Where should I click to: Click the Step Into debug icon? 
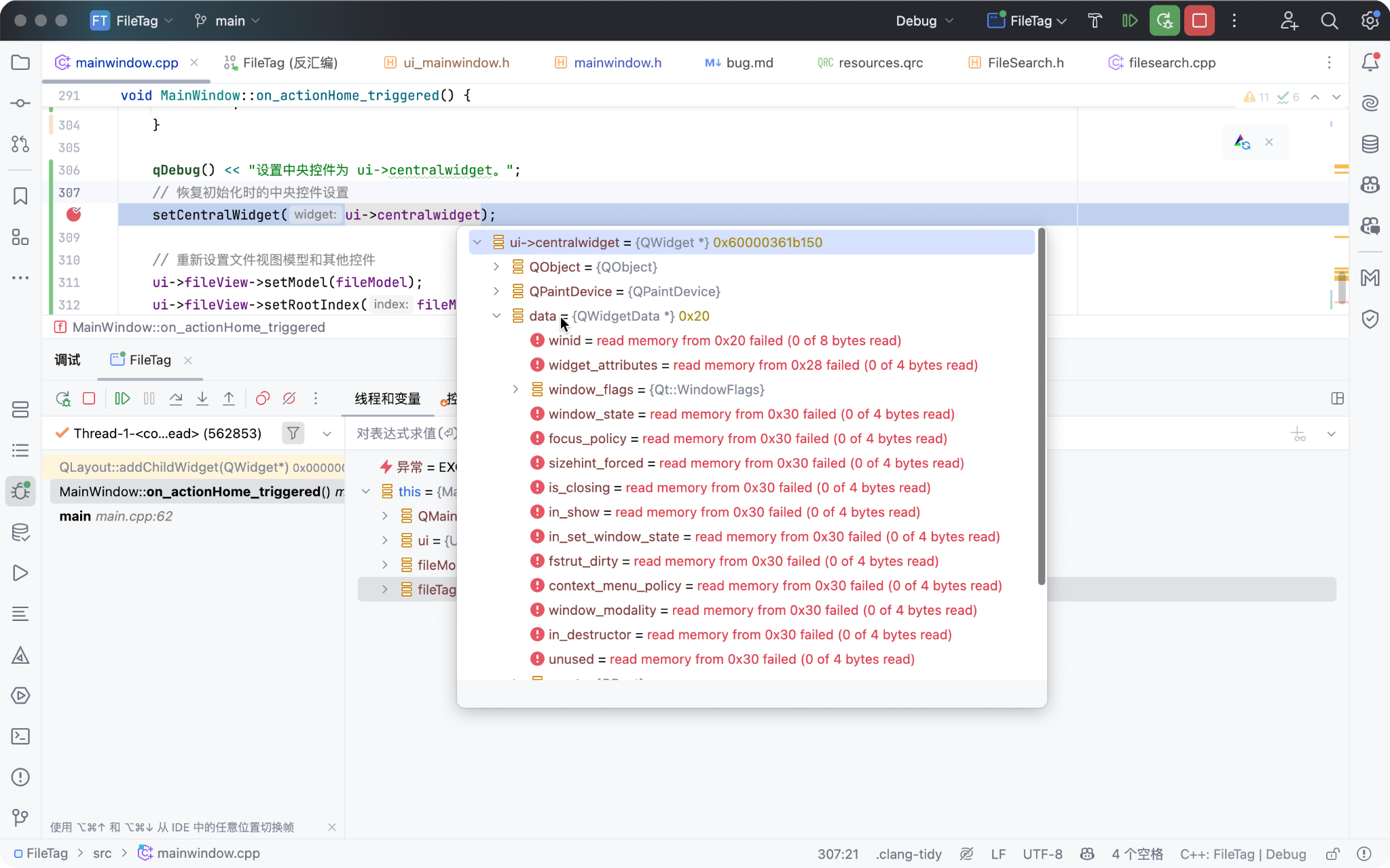pyautogui.click(x=202, y=398)
